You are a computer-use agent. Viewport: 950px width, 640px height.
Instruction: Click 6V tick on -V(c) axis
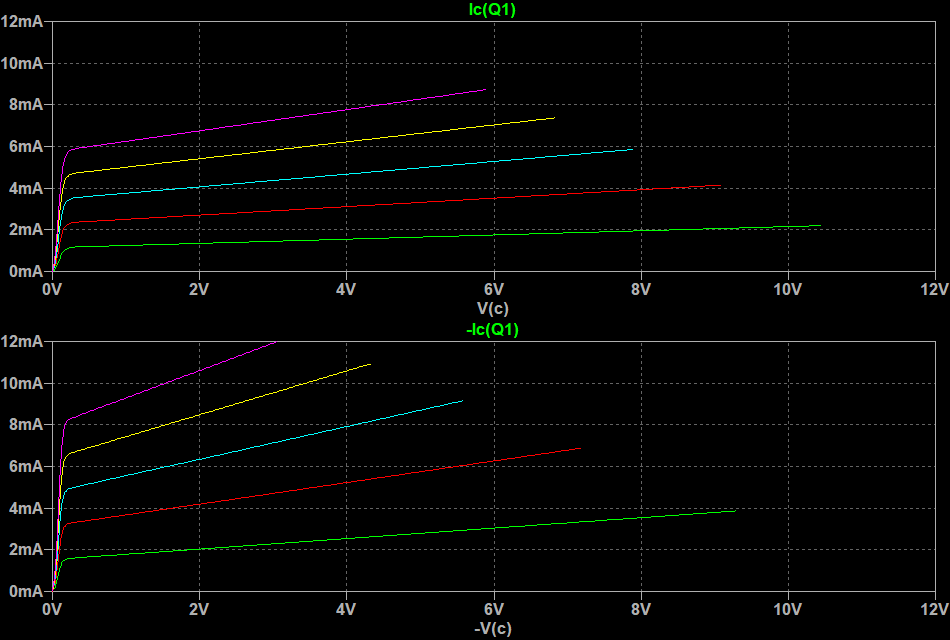[x=494, y=610]
